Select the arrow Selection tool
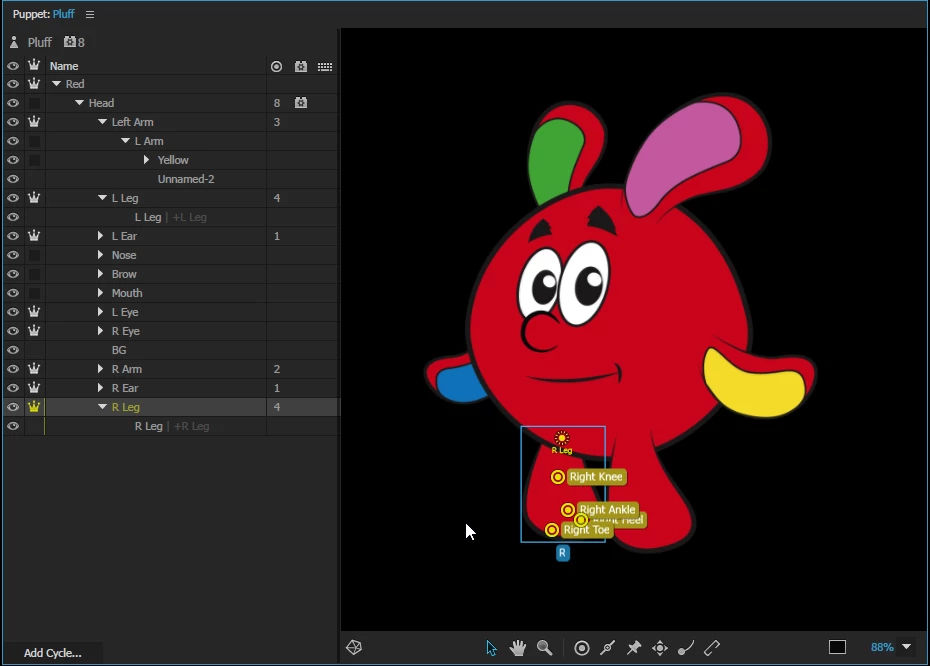This screenshot has height=666, width=930. pyautogui.click(x=491, y=648)
